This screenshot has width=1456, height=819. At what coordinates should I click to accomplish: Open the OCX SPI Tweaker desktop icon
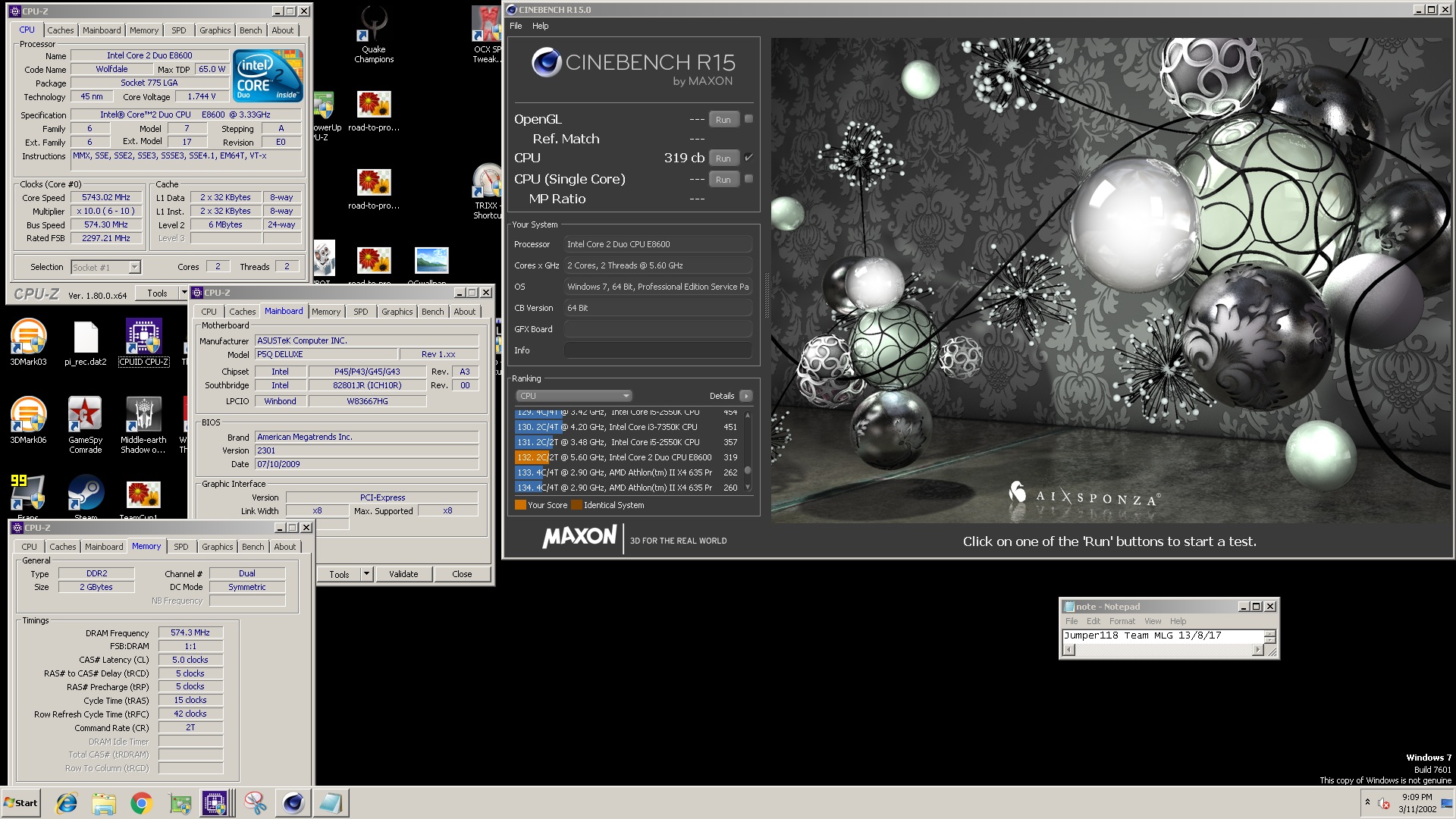coord(488,35)
